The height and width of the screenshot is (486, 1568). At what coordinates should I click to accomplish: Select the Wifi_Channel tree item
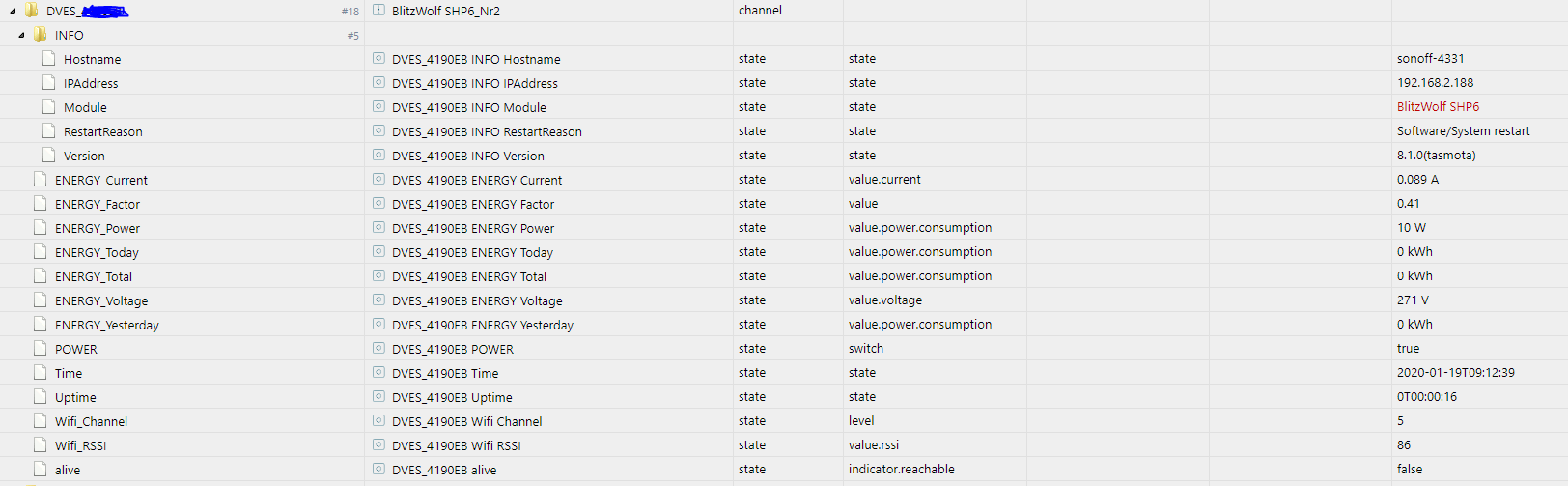point(91,421)
